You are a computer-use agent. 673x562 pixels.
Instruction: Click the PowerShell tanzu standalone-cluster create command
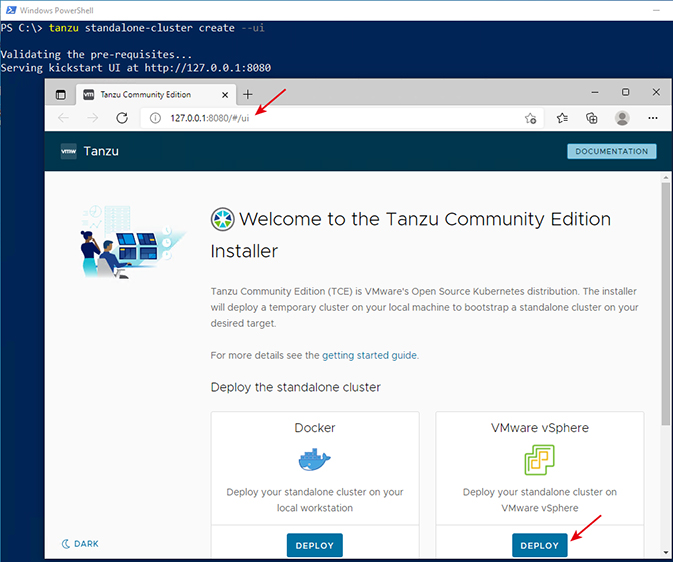pyautogui.click(x=156, y=28)
